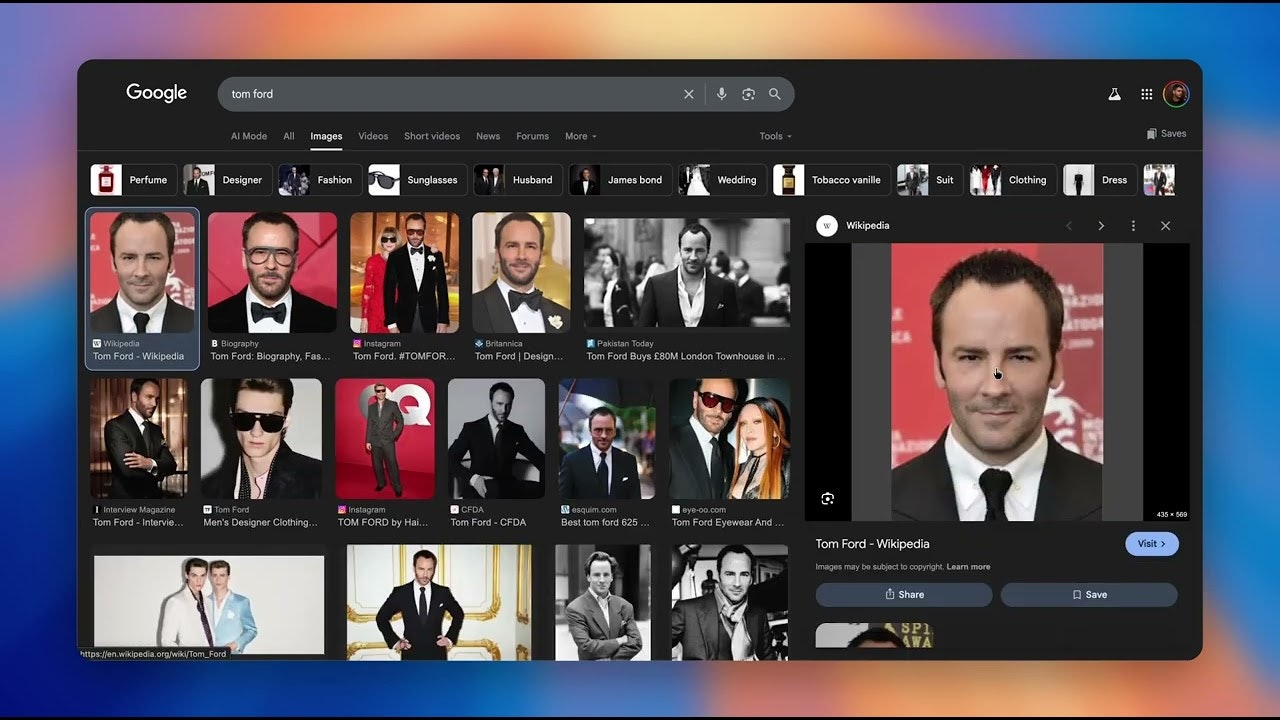Click the large Tom Ford preview image
The image size is (1280, 720).
(997, 382)
